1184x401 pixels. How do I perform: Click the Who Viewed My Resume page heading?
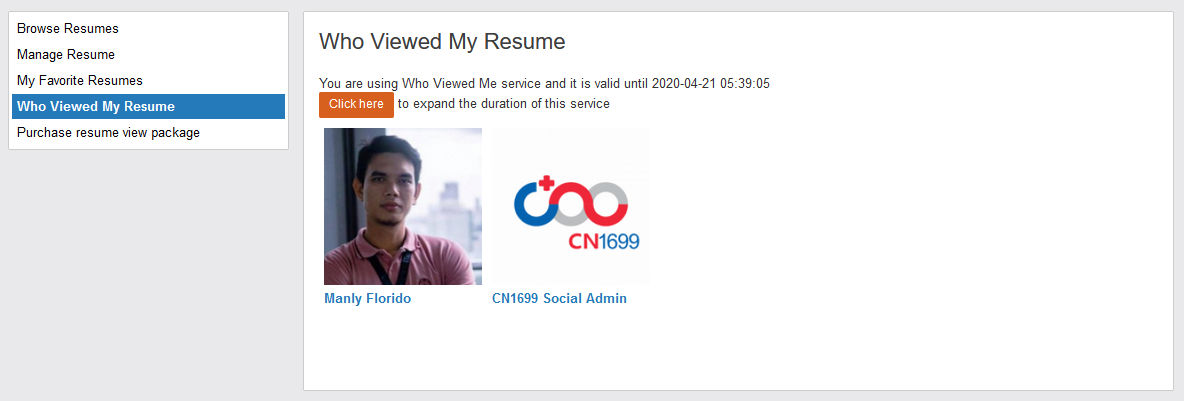point(442,41)
